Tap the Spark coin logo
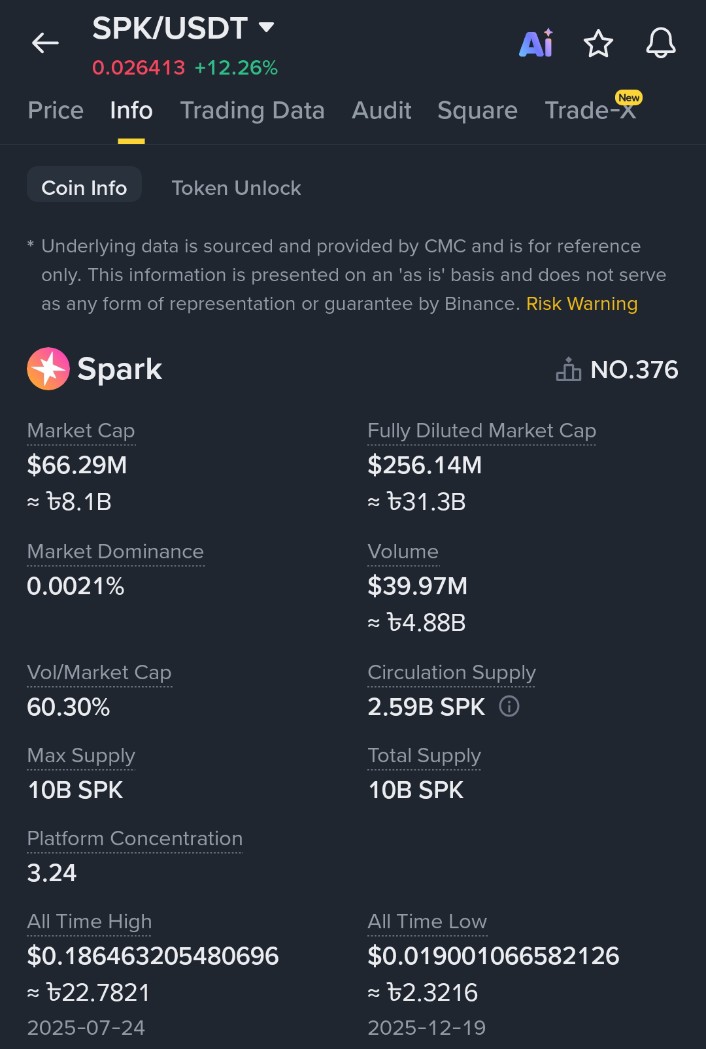The image size is (706, 1049). click(48, 369)
